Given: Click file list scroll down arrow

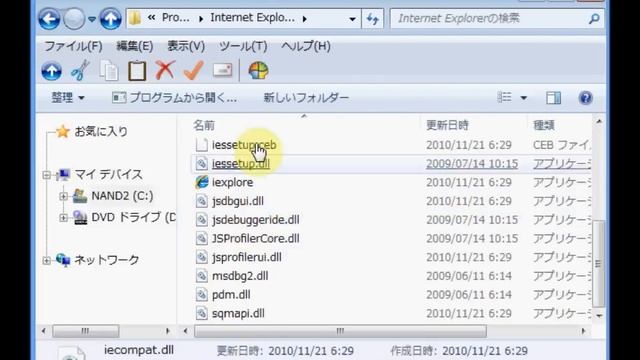Looking at the screenshot, I should 598,316.
